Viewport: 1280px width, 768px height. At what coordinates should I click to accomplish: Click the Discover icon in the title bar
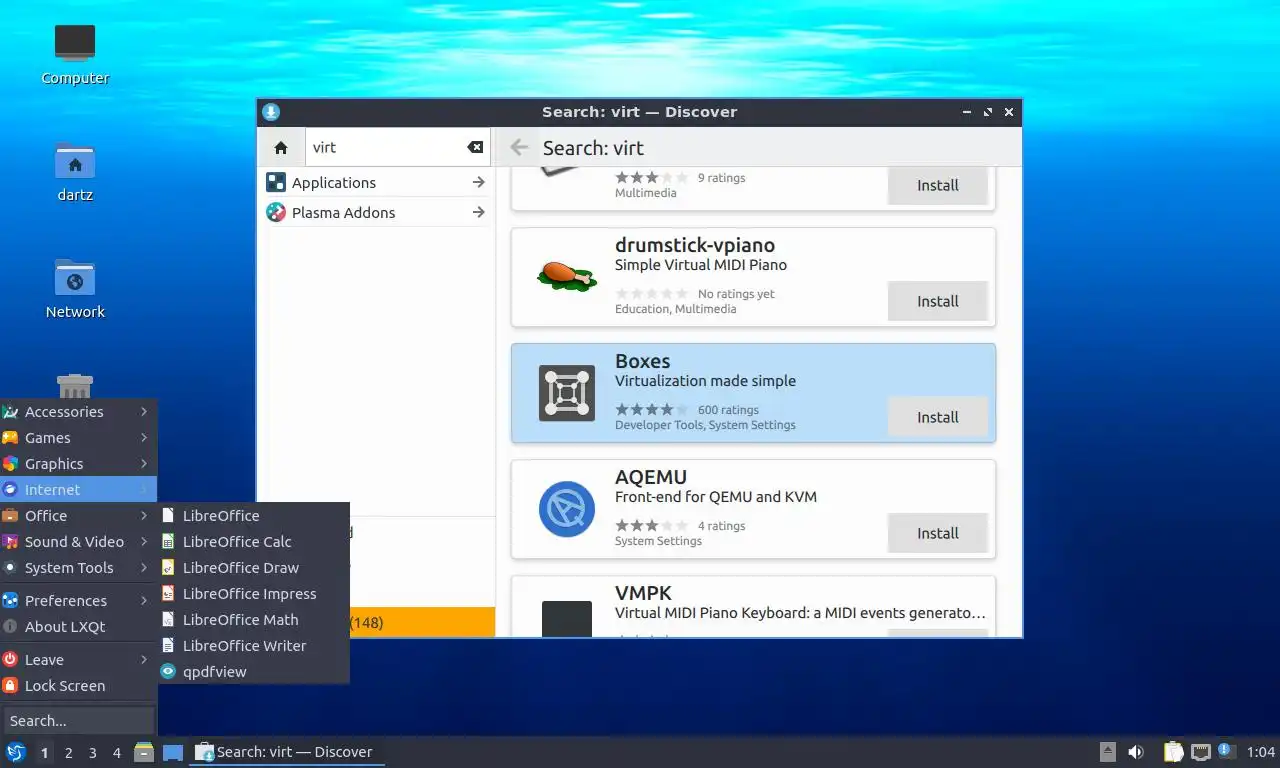tap(271, 112)
